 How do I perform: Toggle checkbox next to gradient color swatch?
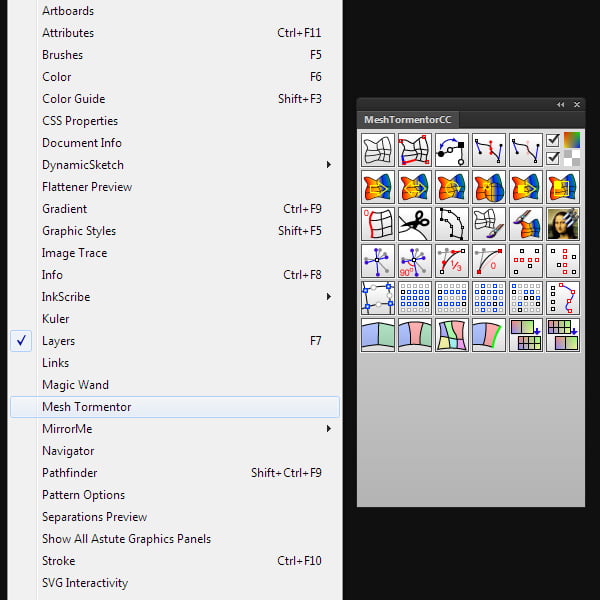click(x=553, y=140)
